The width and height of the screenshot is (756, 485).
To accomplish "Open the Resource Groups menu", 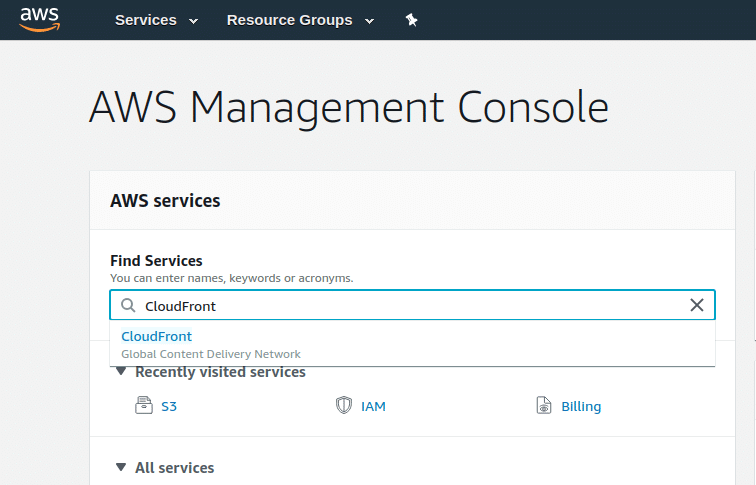I will click(x=289, y=20).
